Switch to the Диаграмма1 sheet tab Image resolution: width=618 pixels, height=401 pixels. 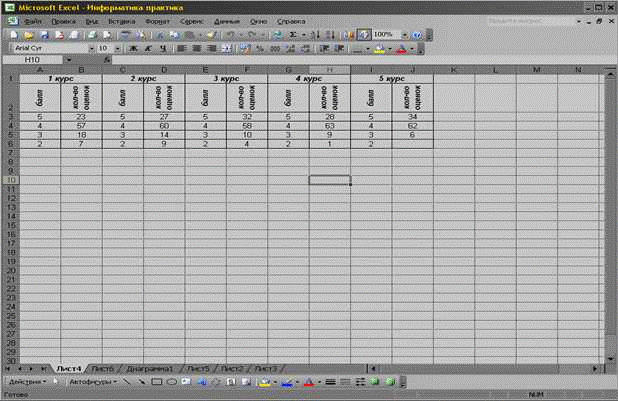pyautogui.click(x=150, y=369)
